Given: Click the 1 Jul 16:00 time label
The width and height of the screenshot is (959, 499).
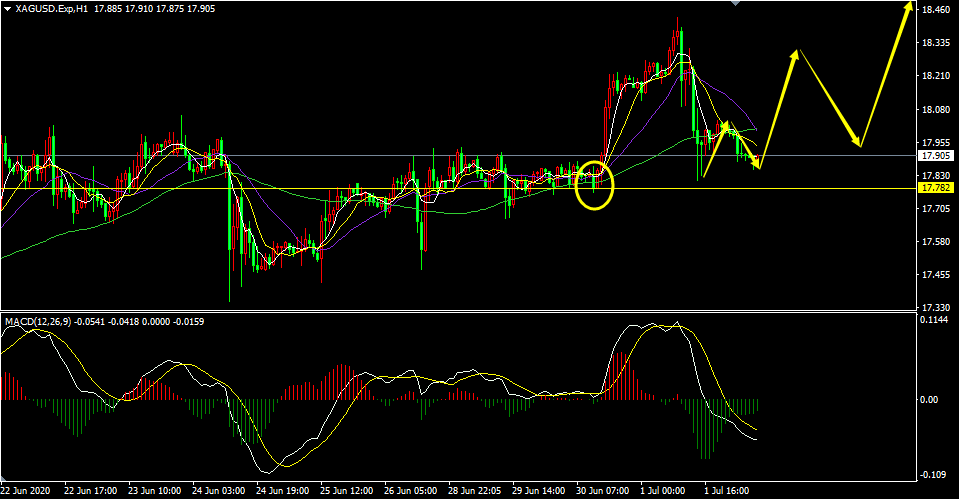Looking at the screenshot, I should (727, 490).
